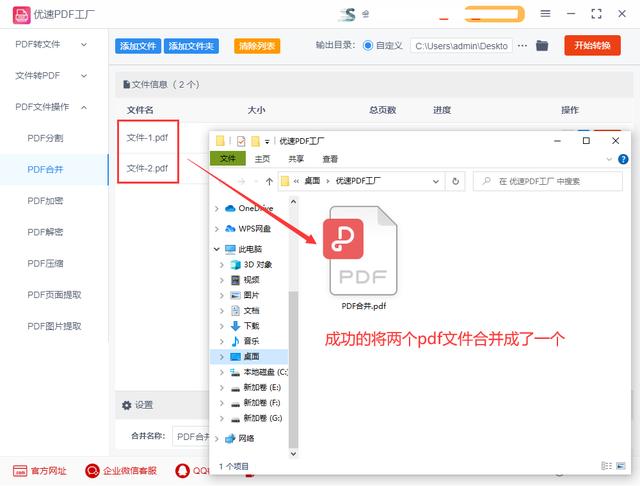Select PDF页面提取 in sidebar

(x=54, y=295)
